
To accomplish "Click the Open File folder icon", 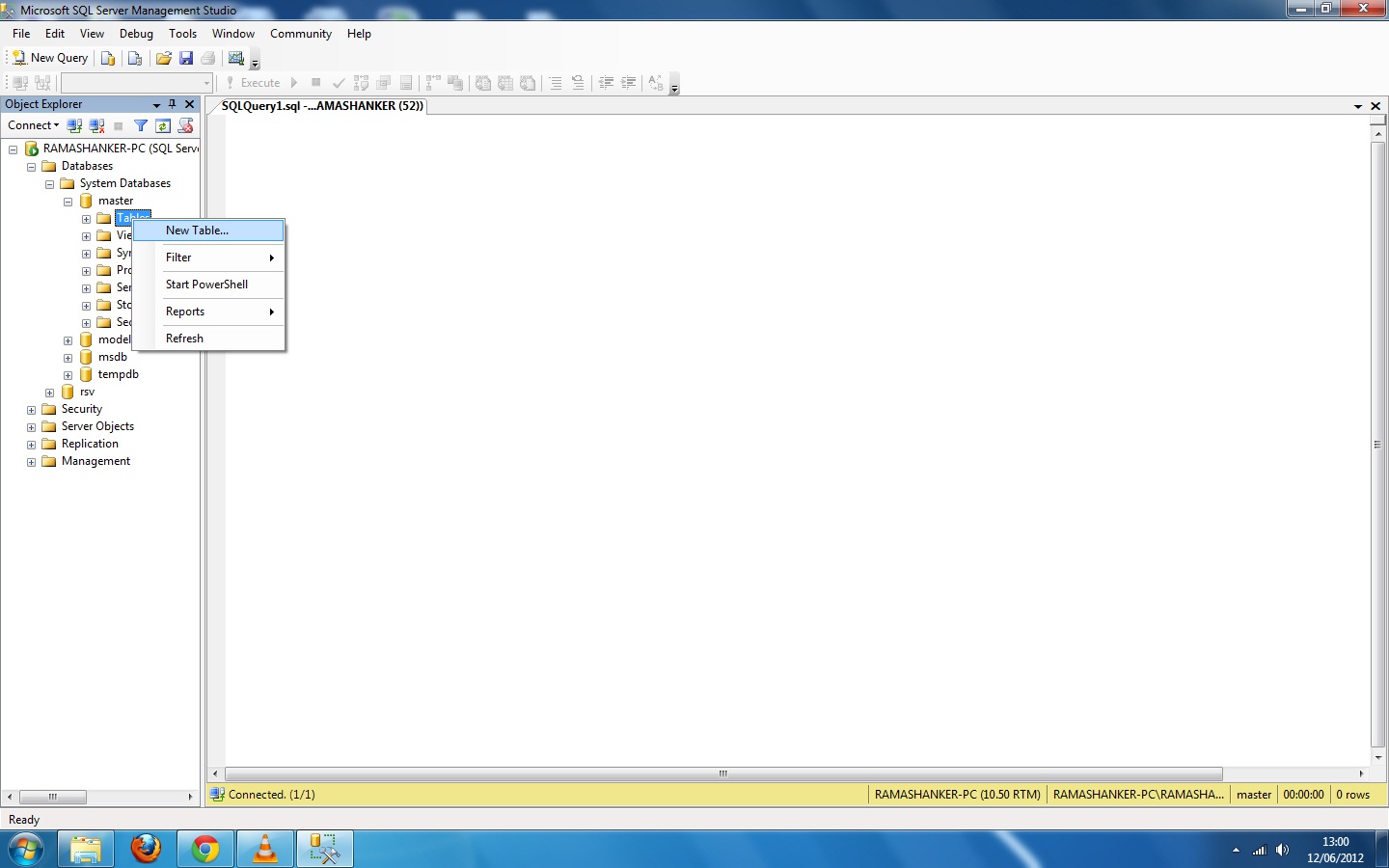I will coord(164,58).
